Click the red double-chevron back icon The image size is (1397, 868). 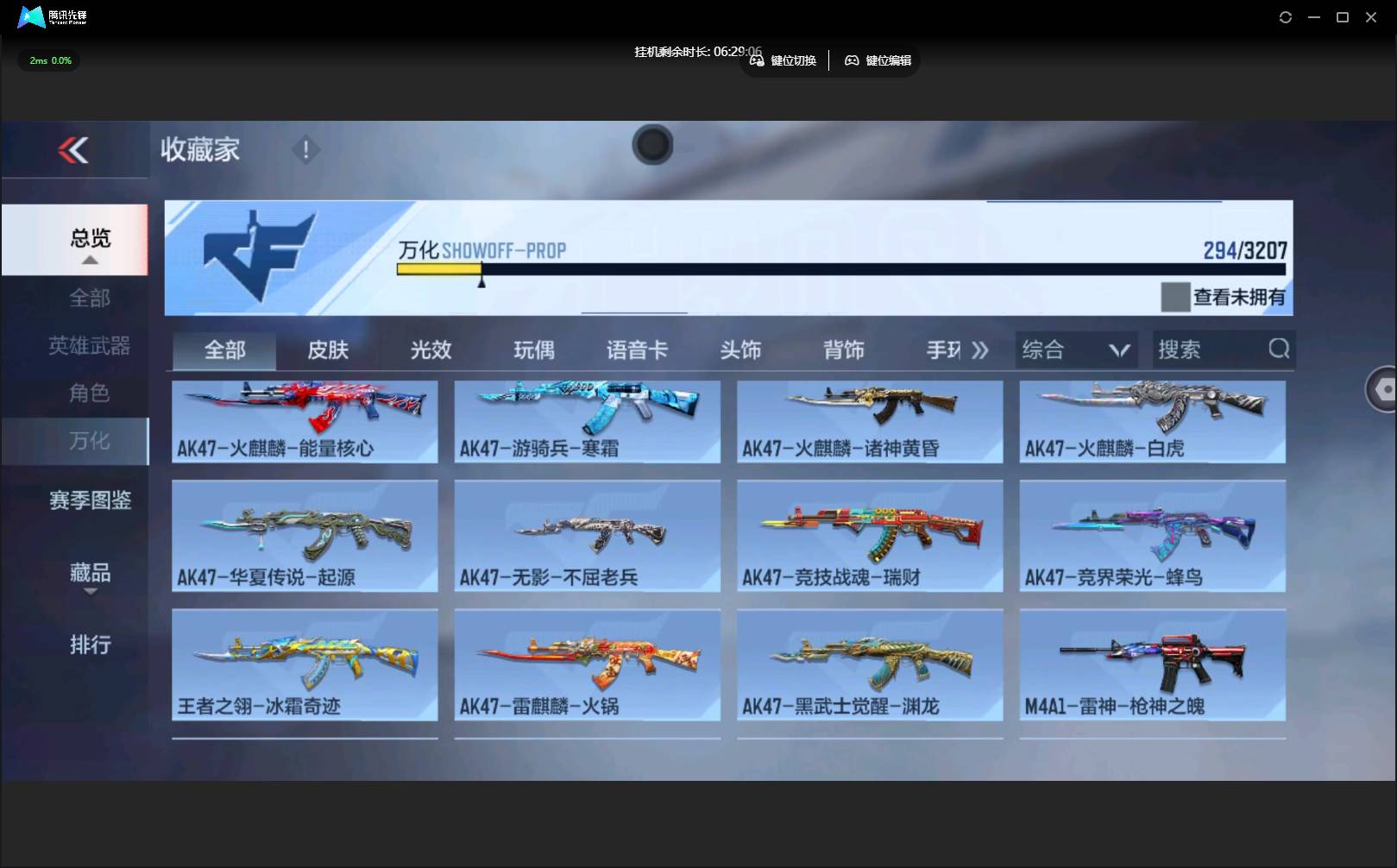coord(73,151)
